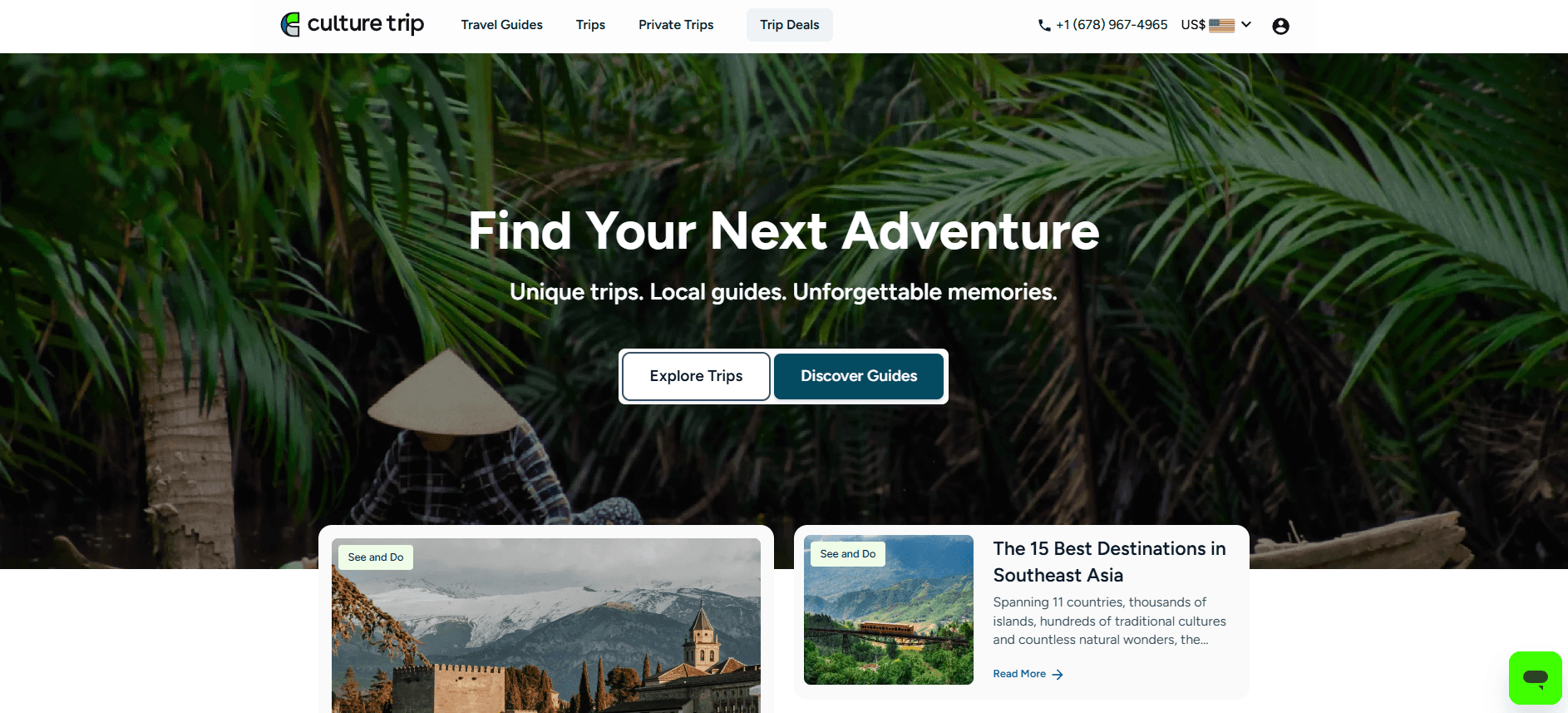This screenshot has width=1568, height=713.
Task: Click the Explore Trips button
Action: (696, 376)
